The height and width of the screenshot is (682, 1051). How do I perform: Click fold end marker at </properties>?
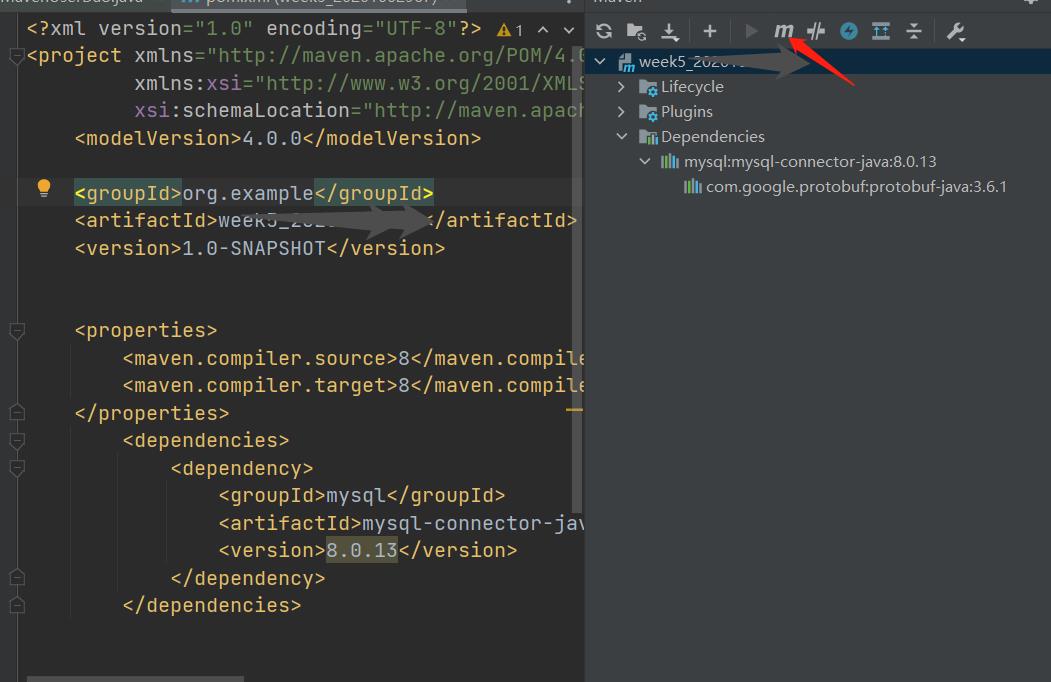(x=17, y=412)
